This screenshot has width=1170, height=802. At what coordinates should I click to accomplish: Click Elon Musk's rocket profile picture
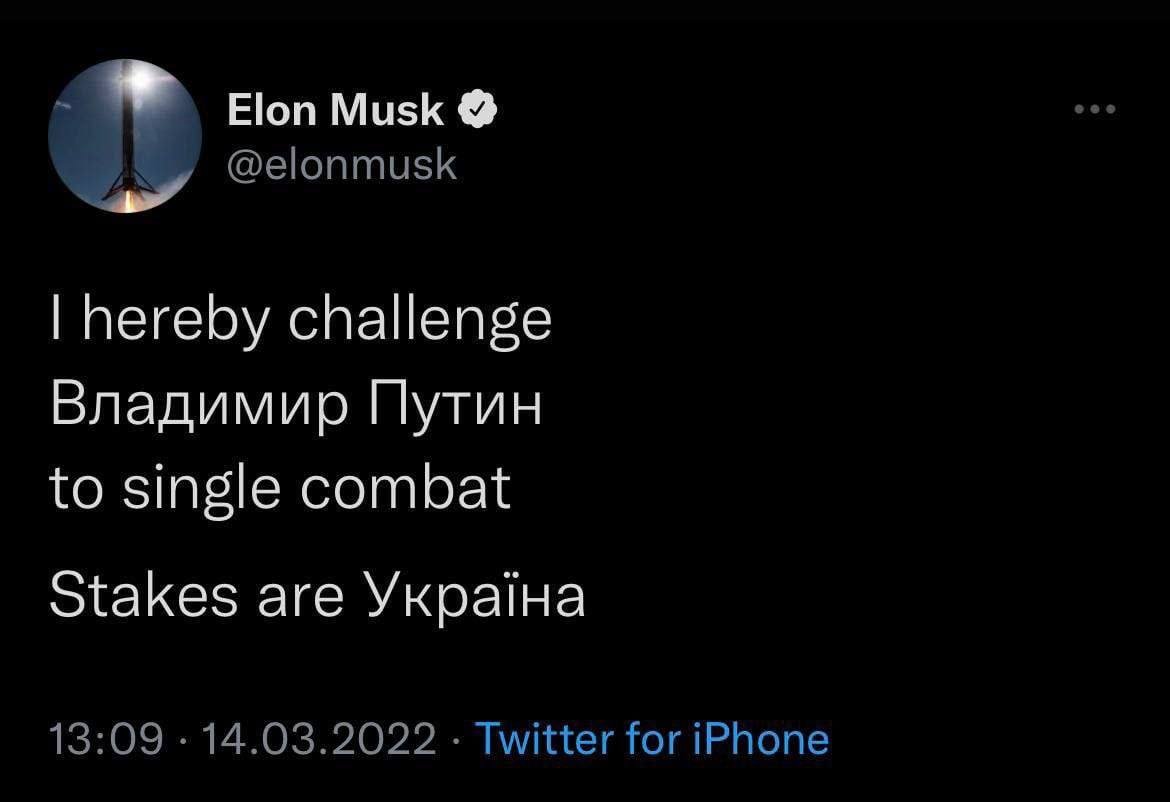click(128, 136)
